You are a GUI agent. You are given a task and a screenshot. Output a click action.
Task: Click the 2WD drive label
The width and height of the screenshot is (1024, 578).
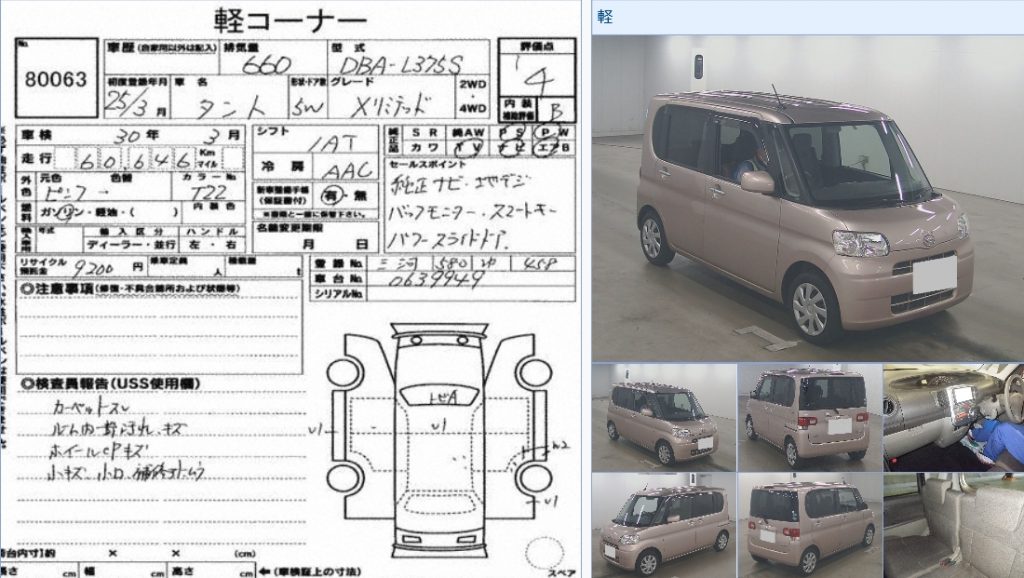[x=473, y=84]
